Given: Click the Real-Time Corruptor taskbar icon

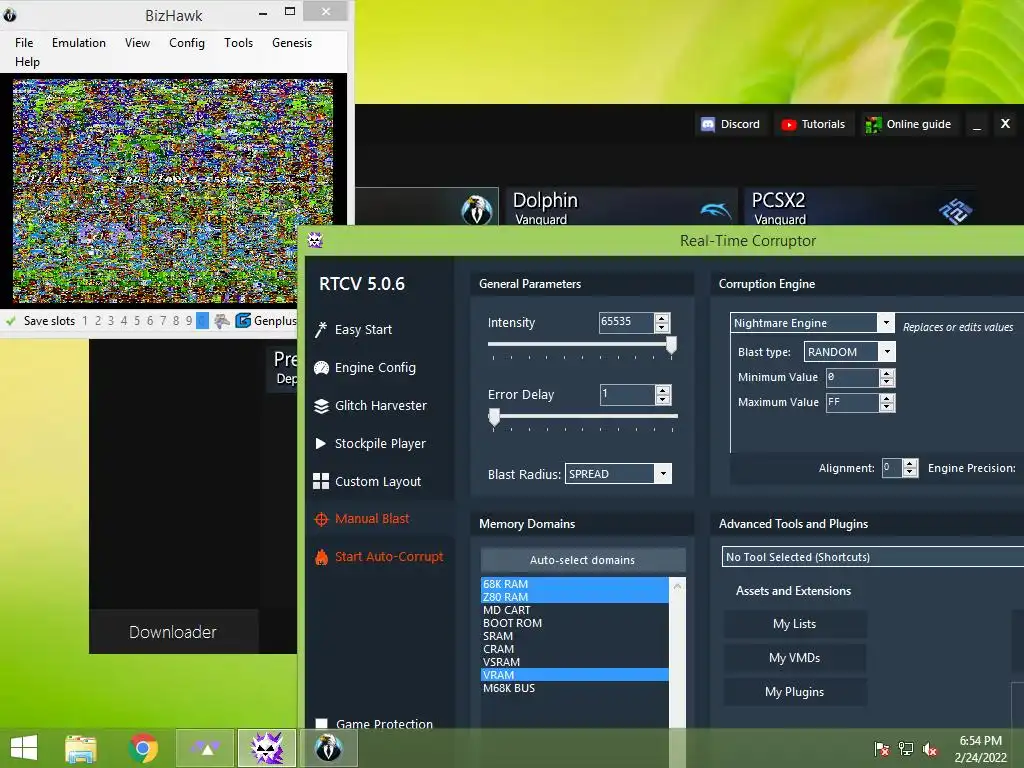Looking at the screenshot, I should click(267, 748).
